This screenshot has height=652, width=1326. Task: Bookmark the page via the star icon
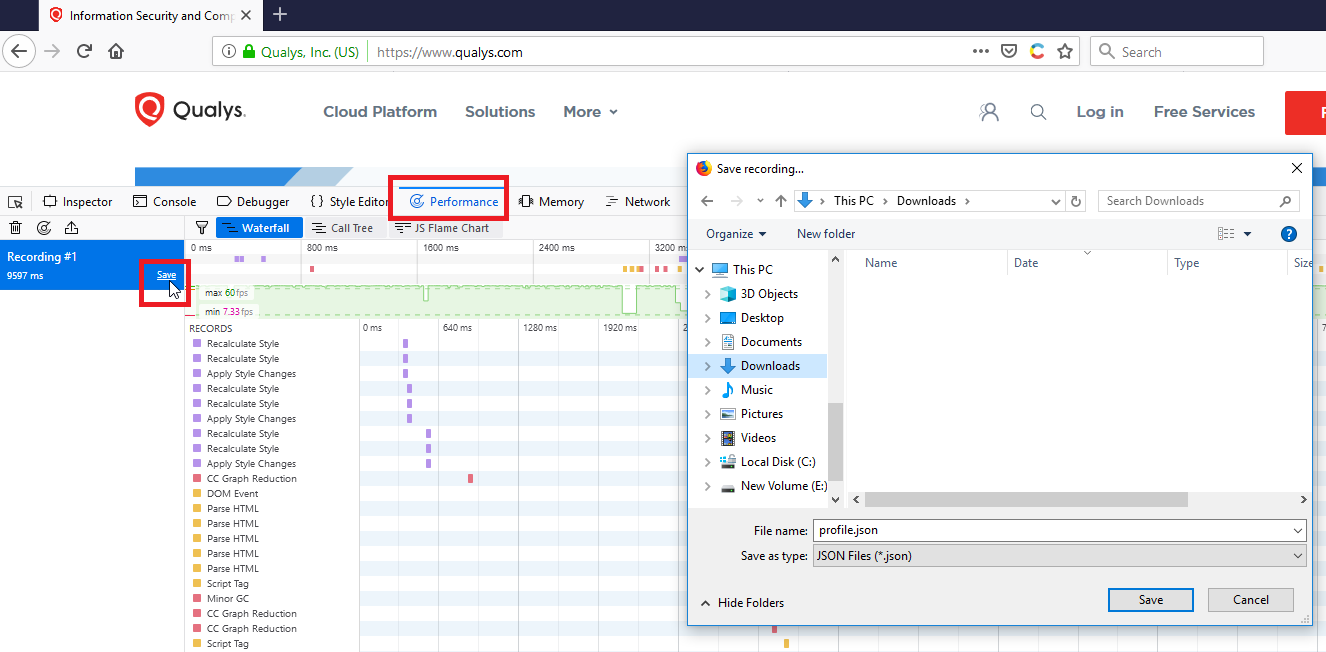pos(1065,50)
